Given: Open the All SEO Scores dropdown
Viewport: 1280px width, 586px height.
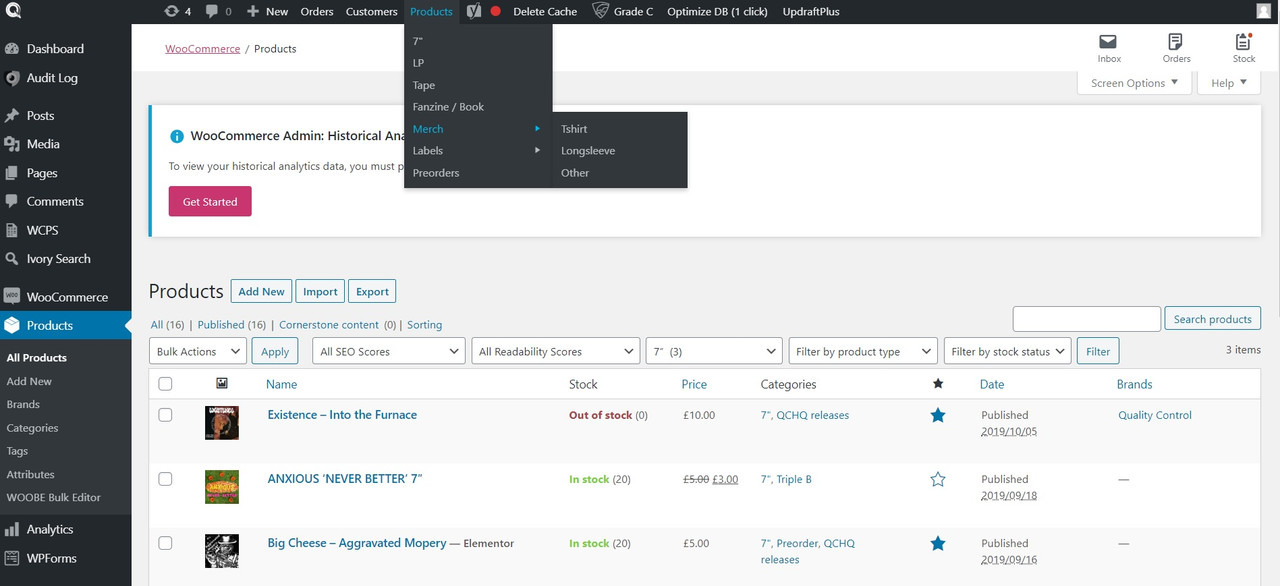Looking at the screenshot, I should tap(388, 351).
